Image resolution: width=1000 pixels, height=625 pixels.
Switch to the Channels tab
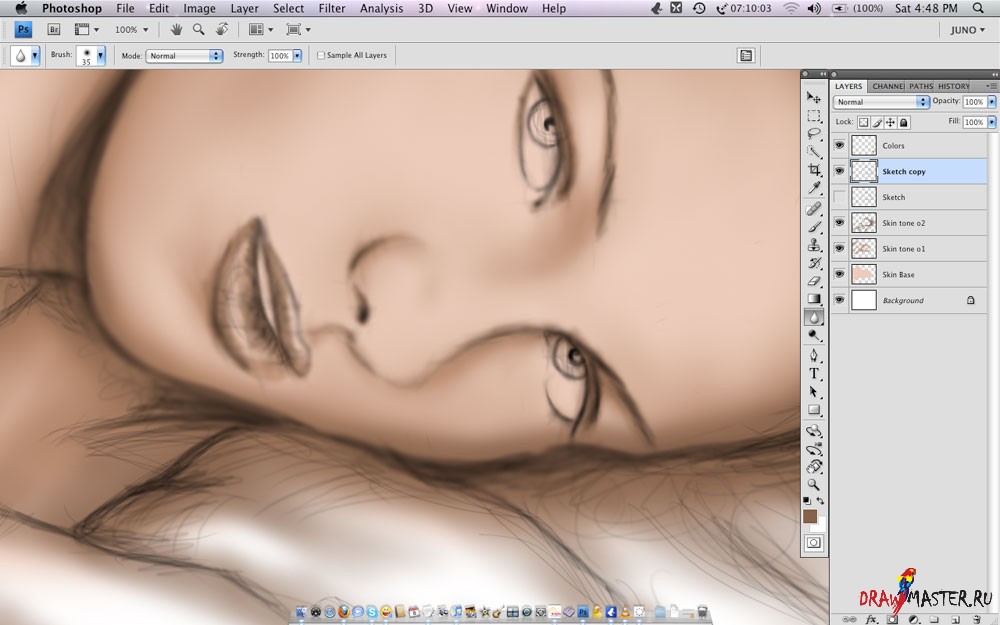pos(887,86)
